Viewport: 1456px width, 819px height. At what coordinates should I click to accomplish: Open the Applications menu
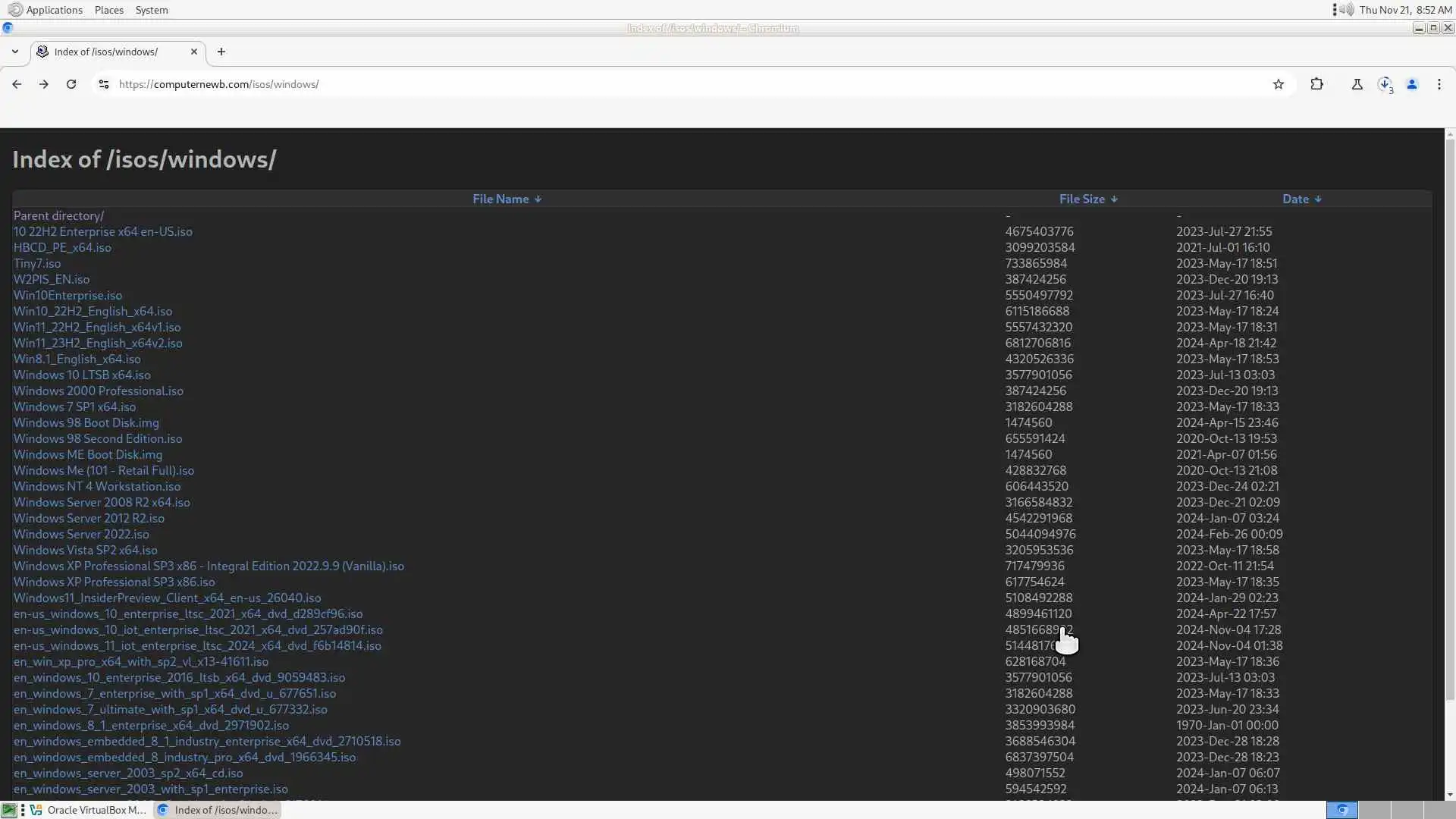click(x=53, y=10)
